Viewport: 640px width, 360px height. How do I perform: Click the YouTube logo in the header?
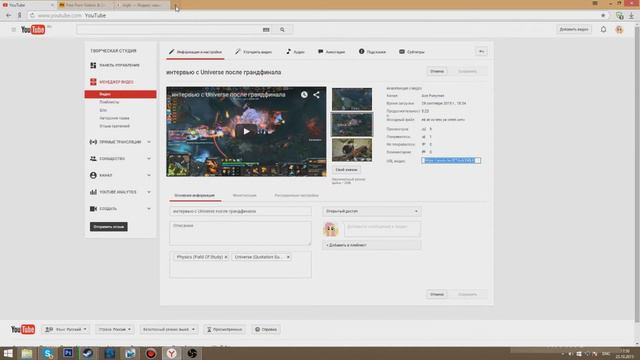point(33,30)
